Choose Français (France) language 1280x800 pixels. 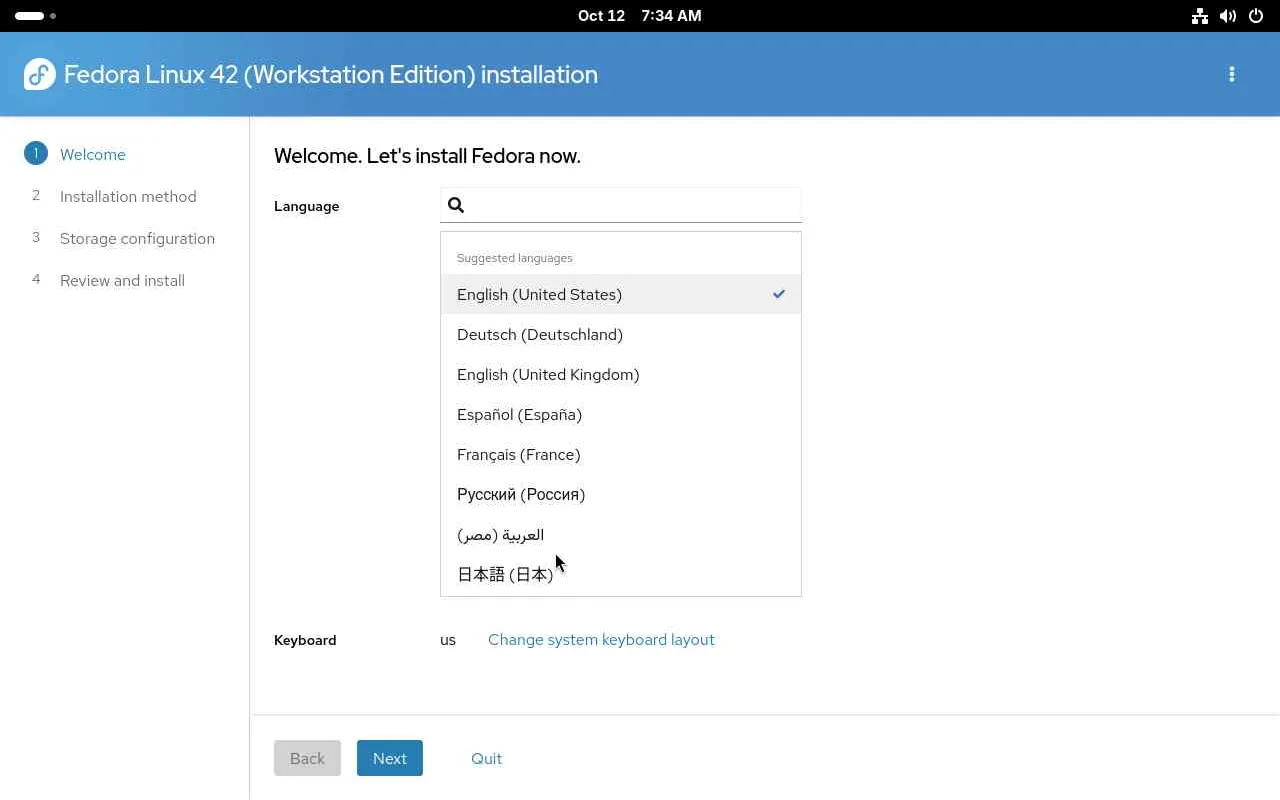[518, 454]
